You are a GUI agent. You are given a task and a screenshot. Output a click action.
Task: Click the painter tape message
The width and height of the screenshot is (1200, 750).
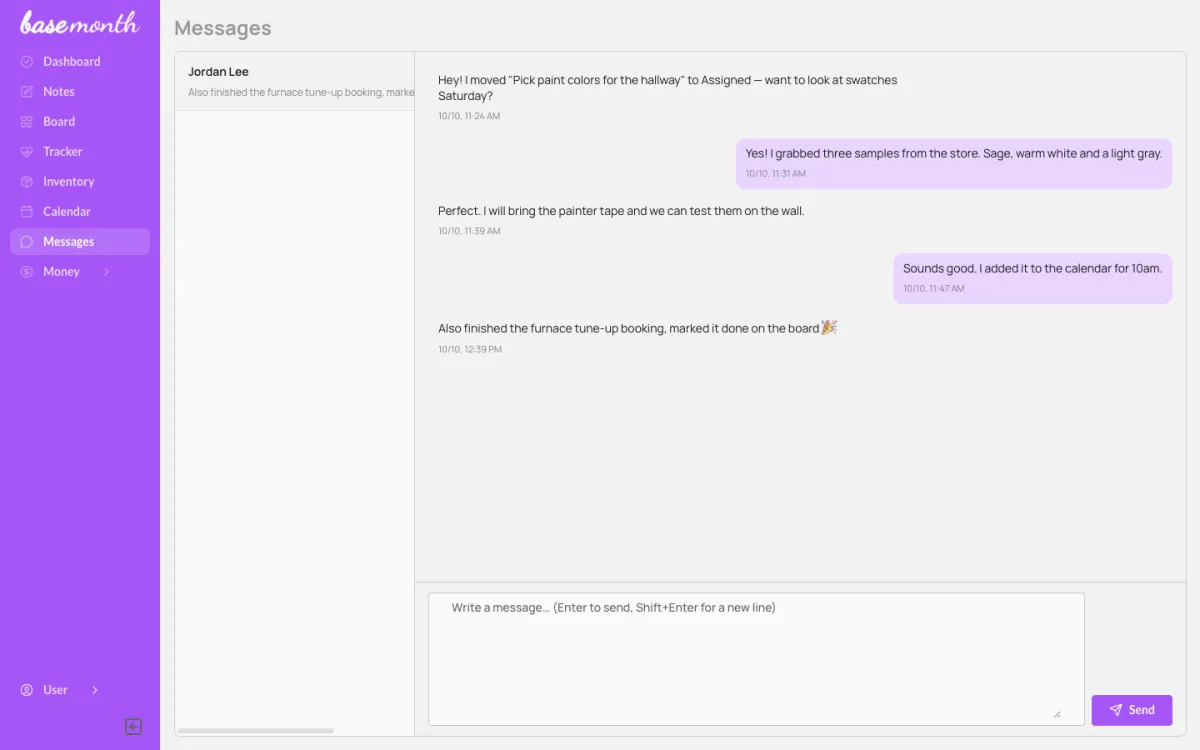(x=621, y=211)
